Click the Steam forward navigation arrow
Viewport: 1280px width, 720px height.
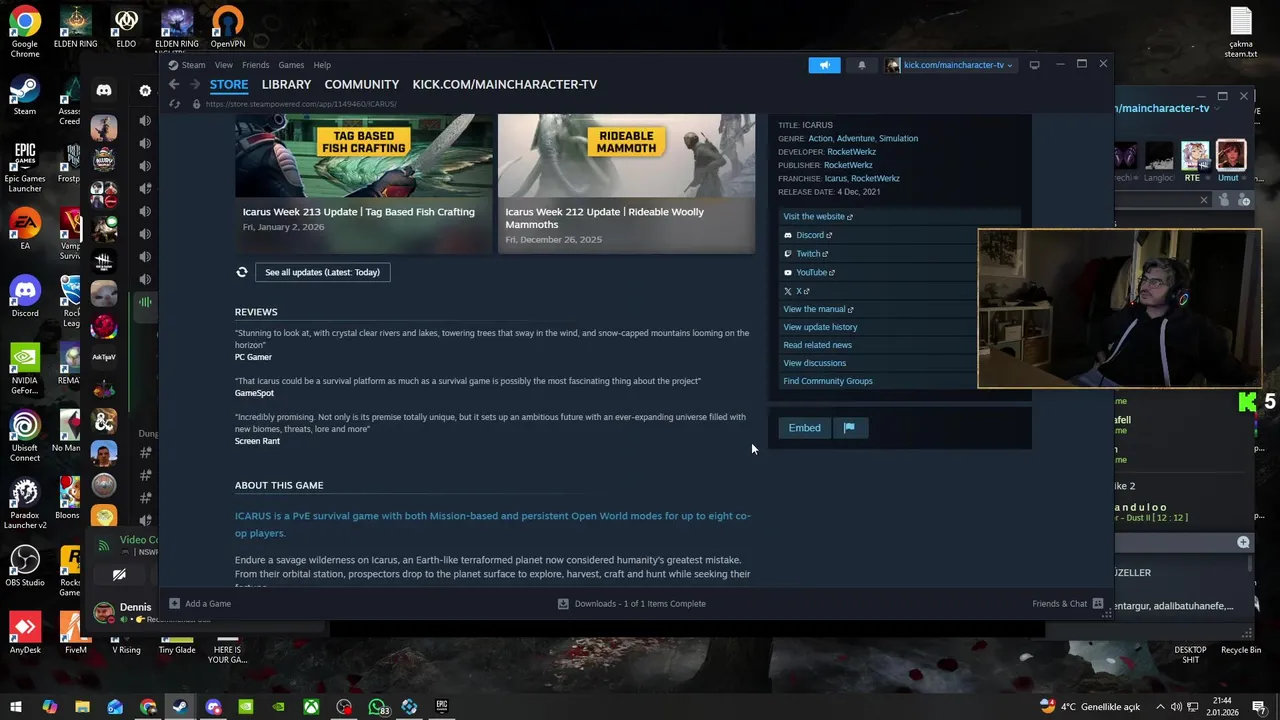click(194, 84)
